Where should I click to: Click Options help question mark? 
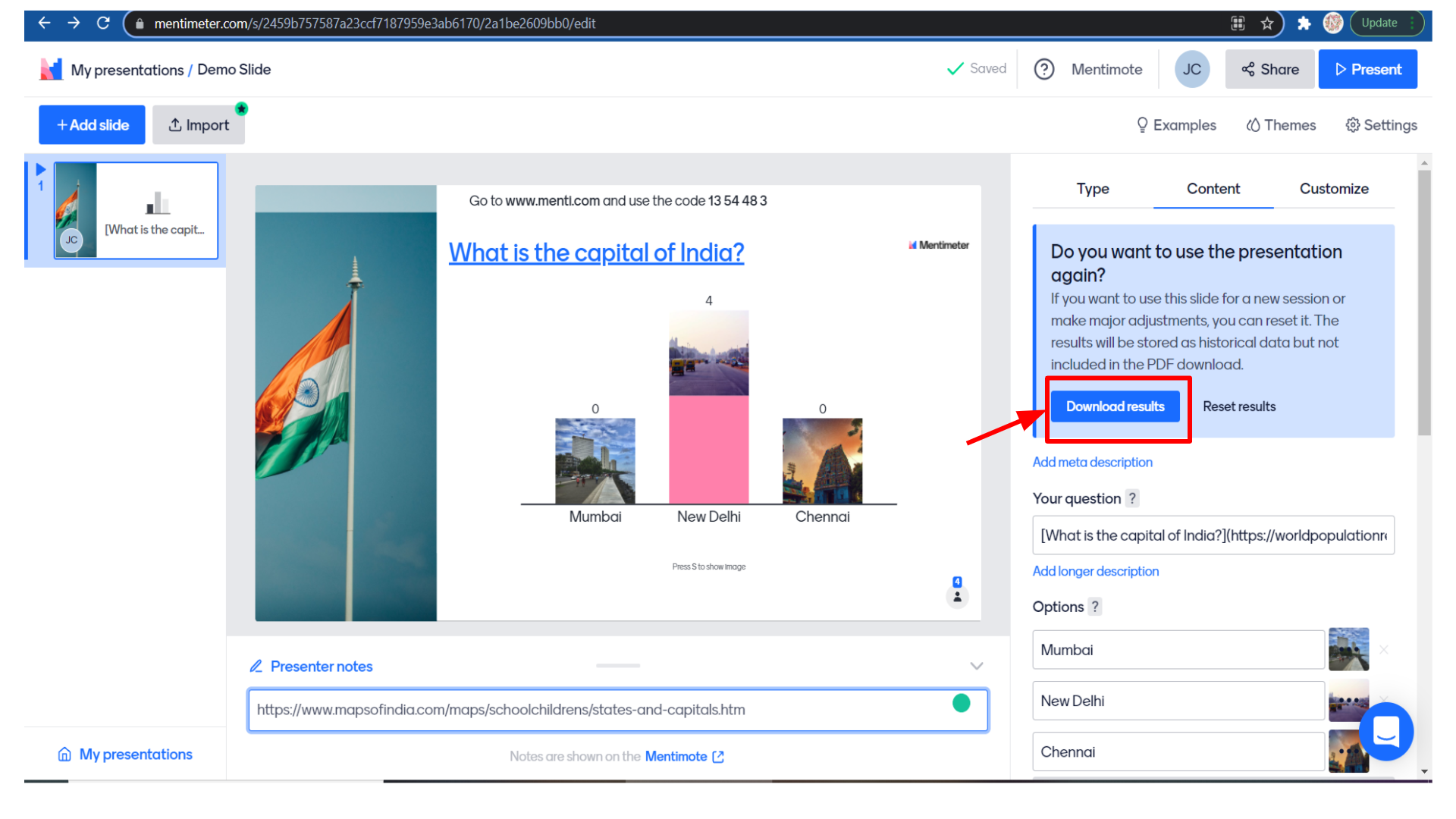(x=1095, y=607)
